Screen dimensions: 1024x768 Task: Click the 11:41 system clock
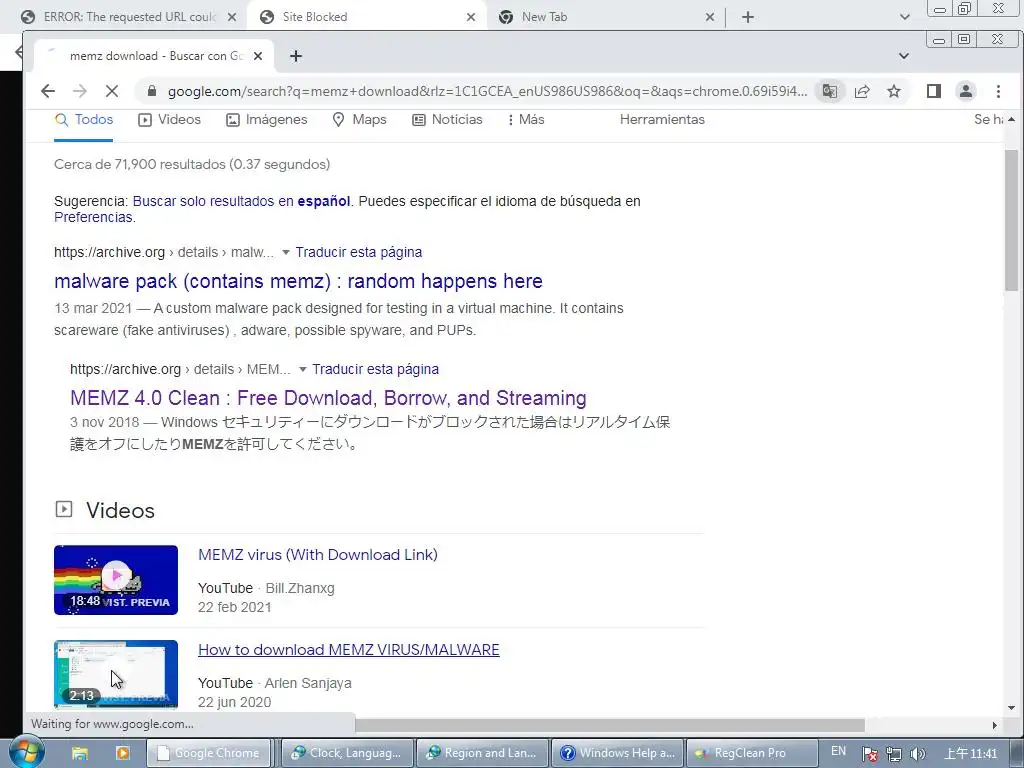coord(971,754)
